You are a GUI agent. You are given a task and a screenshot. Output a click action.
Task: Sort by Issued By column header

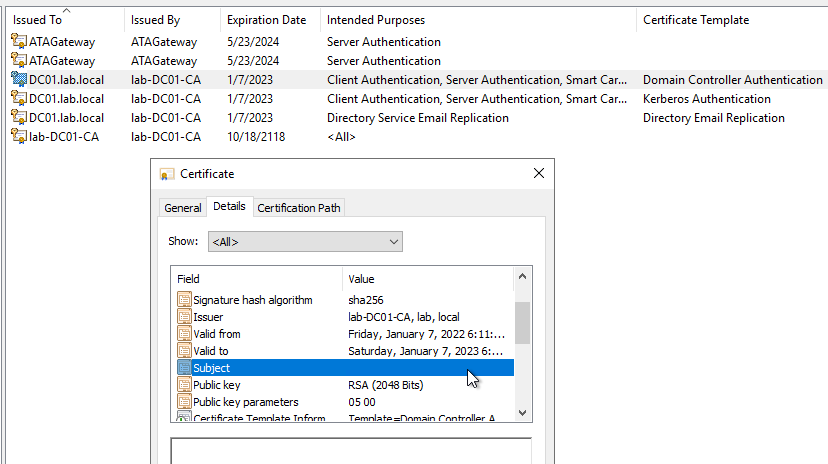tap(172, 20)
